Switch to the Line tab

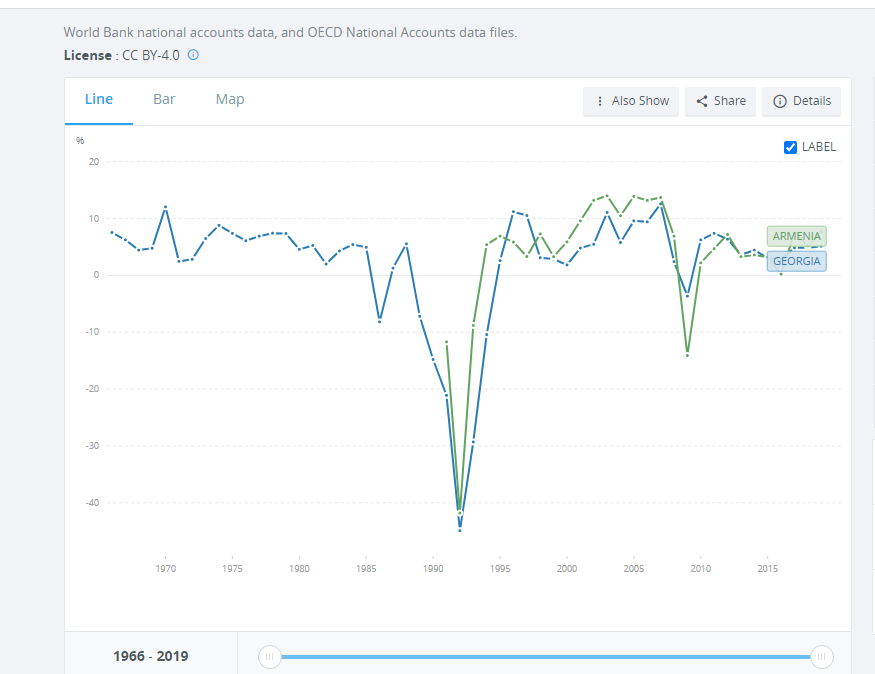[99, 99]
